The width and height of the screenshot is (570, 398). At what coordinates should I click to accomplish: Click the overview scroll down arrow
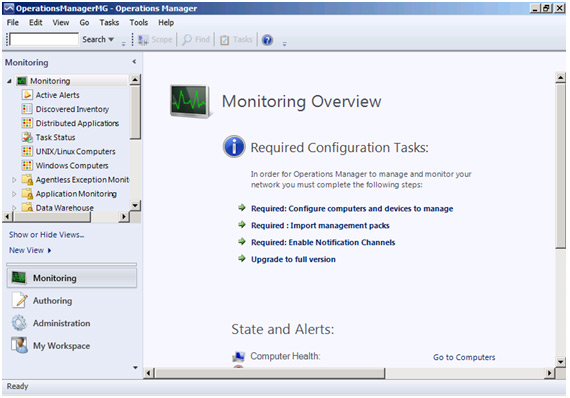click(x=560, y=362)
